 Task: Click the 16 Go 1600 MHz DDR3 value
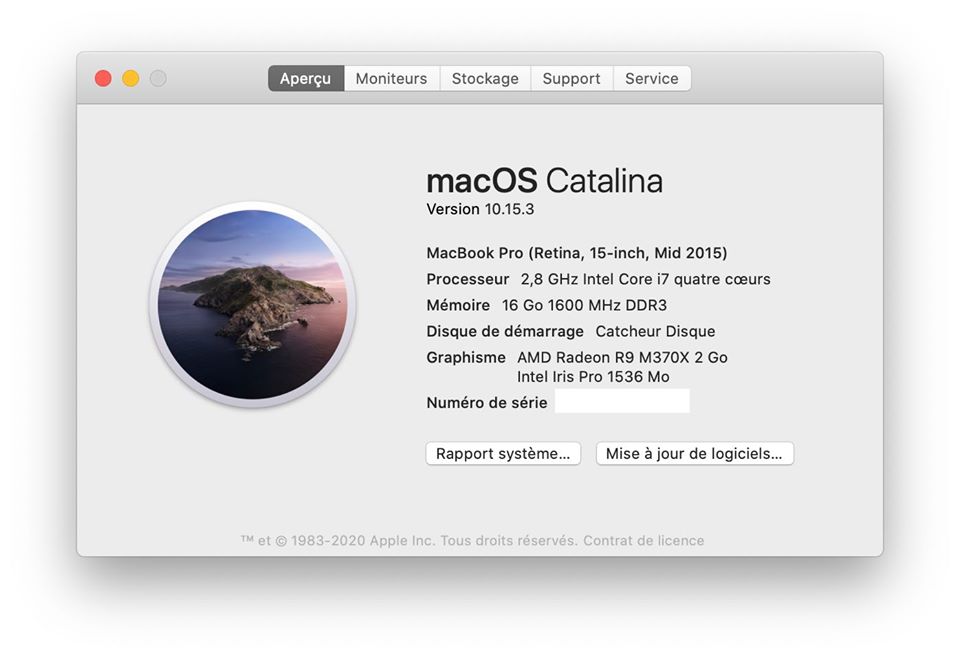[584, 305]
